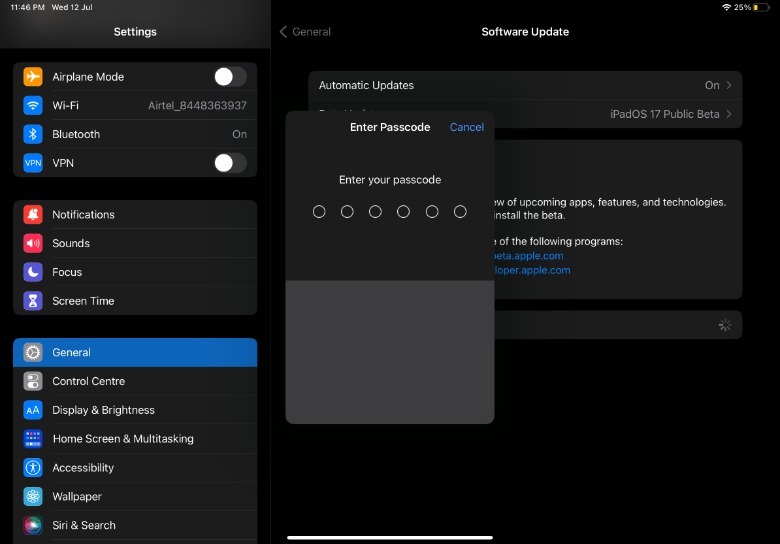This screenshot has height=544, width=780.
Task: Toggle the Airplane Mode switch
Action: 230,77
